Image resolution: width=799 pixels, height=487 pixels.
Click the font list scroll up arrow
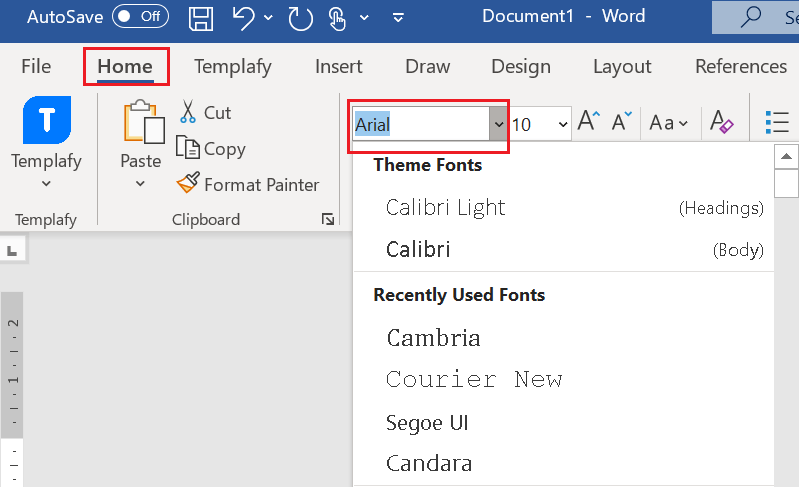pyautogui.click(x=786, y=156)
